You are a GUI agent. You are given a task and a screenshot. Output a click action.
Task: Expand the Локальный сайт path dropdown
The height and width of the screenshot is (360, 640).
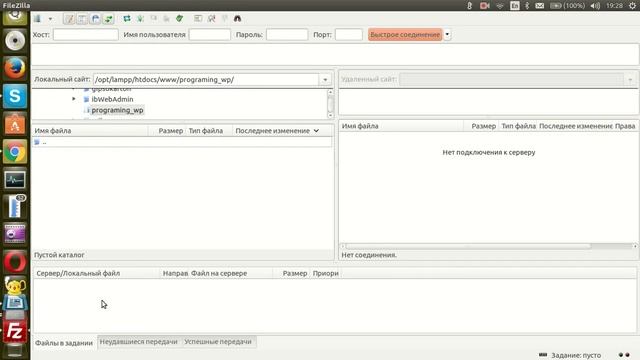(325, 80)
